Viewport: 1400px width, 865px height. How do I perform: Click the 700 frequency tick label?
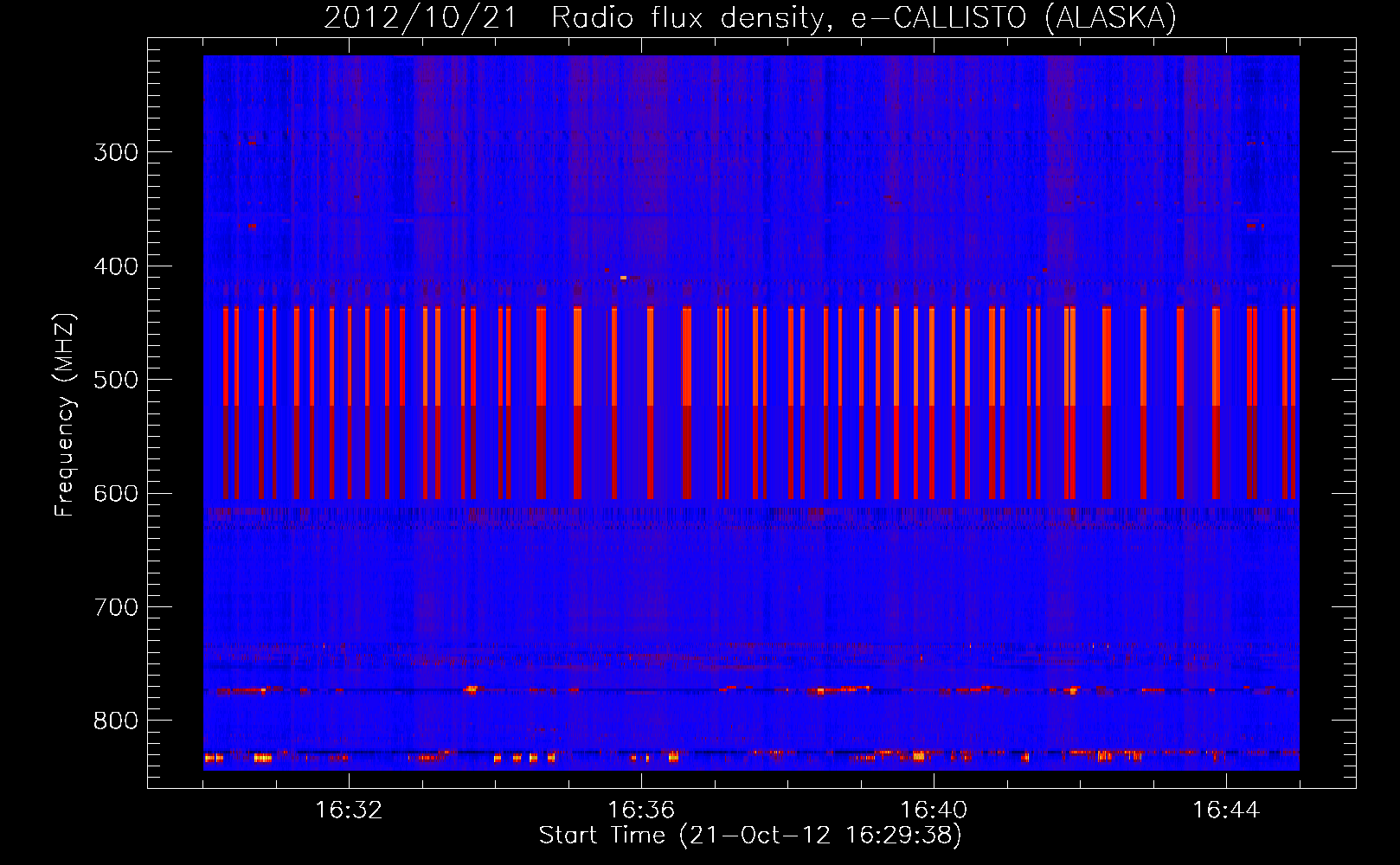(x=116, y=607)
